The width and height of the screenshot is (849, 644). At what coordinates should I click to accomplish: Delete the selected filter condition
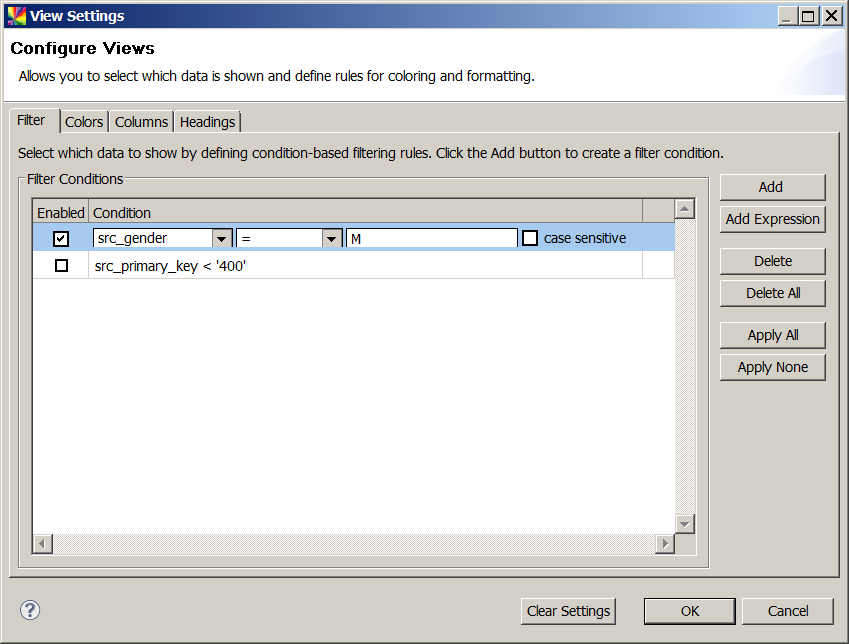pyautogui.click(x=771, y=261)
